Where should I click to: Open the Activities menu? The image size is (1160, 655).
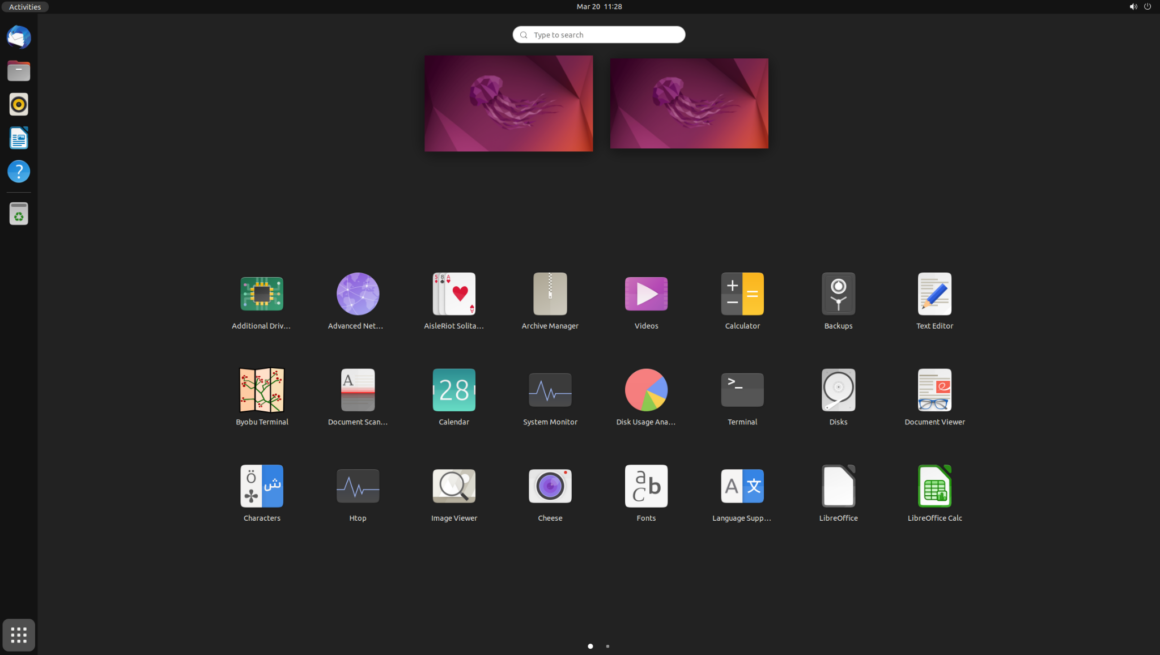coord(25,6)
